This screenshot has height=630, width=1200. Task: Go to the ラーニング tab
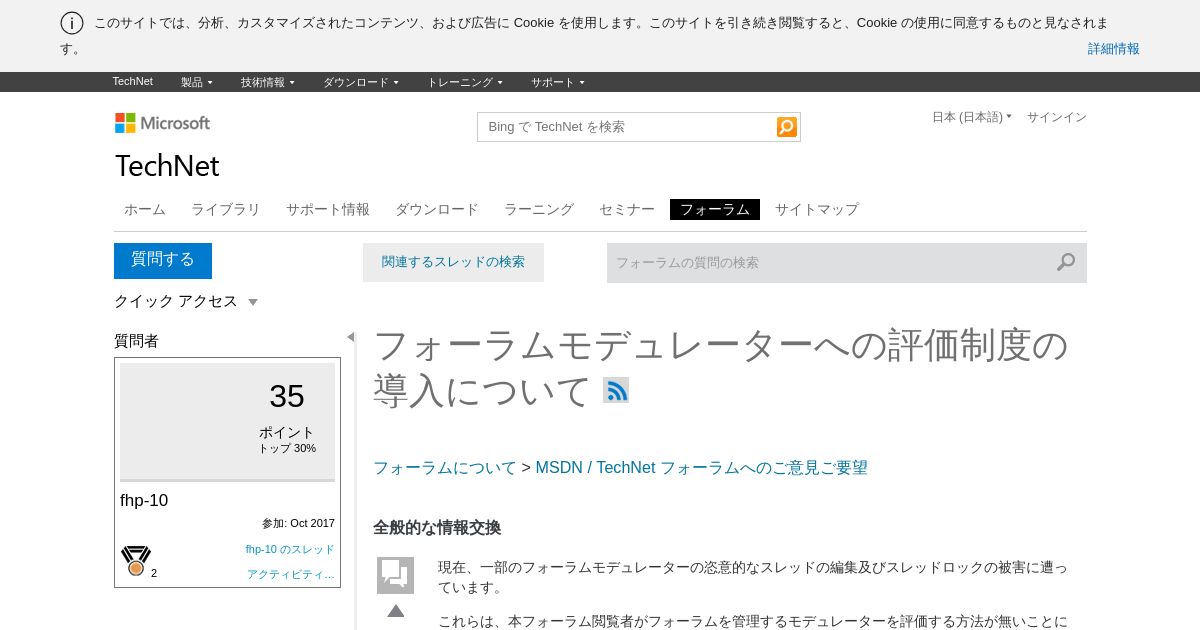pyautogui.click(x=539, y=209)
